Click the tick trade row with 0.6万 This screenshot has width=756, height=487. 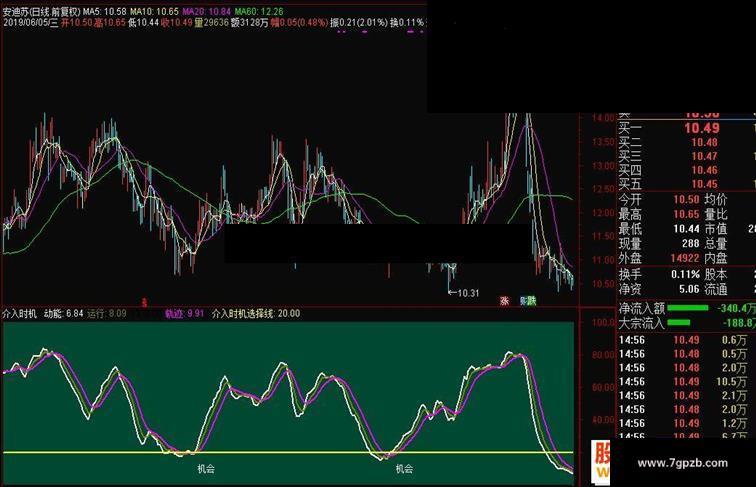(x=683, y=340)
